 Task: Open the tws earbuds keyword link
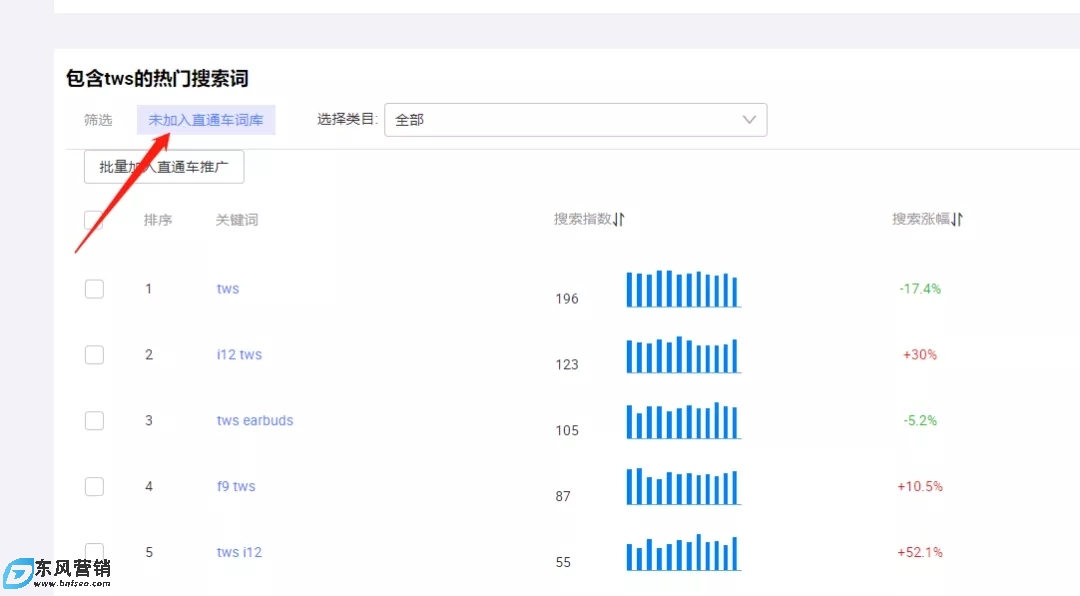[x=255, y=421]
